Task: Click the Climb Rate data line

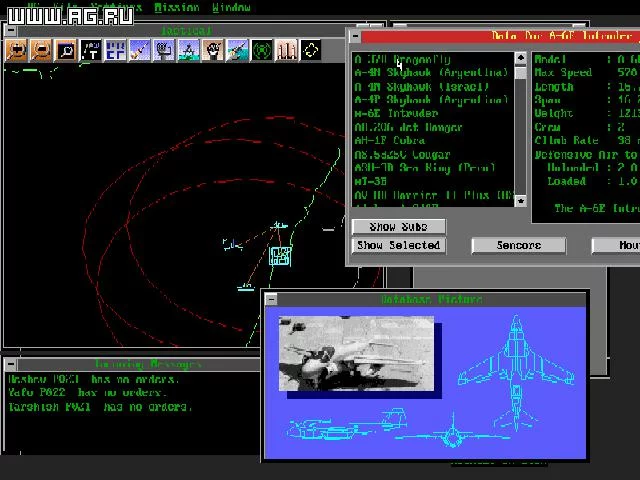Action: point(587,140)
